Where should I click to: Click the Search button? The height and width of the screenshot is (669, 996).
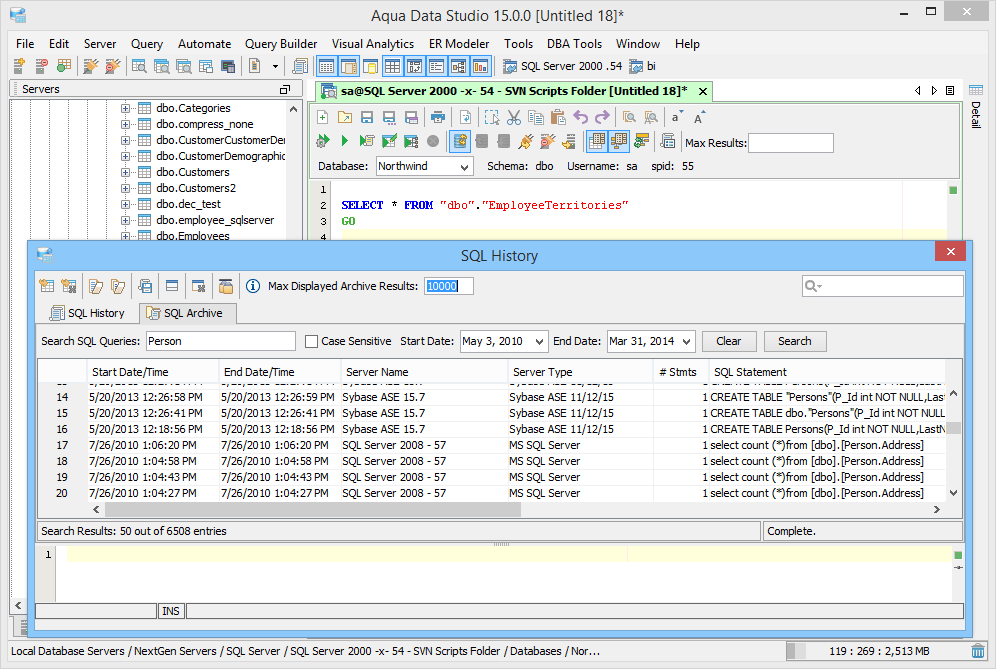pyautogui.click(x=795, y=341)
